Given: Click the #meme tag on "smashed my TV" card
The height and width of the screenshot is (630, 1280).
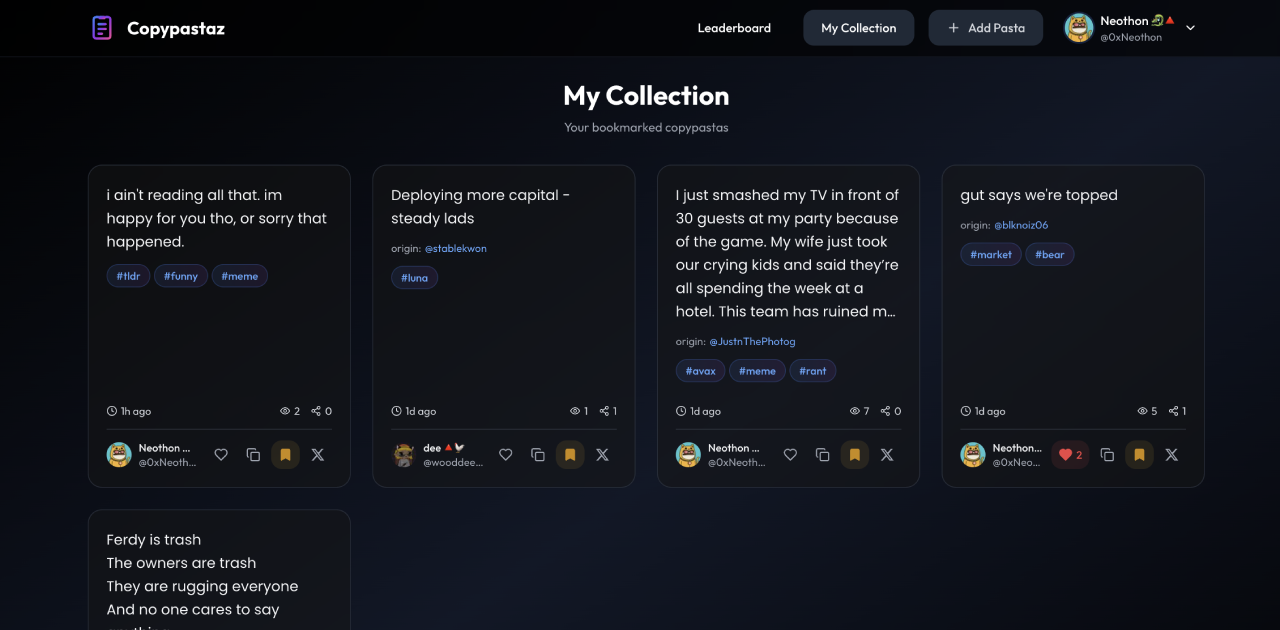Looking at the screenshot, I should [x=757, y=371].
